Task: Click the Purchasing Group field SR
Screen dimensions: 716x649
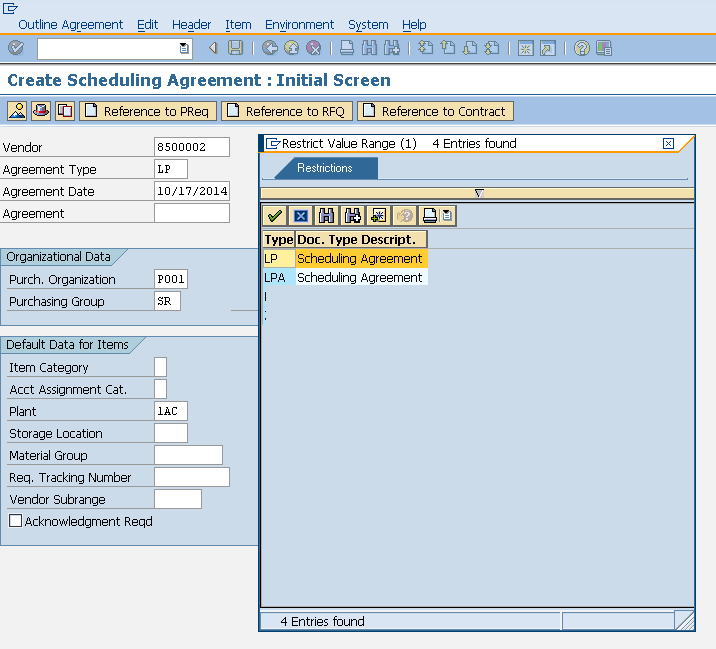Action: [x=168, y=301]
